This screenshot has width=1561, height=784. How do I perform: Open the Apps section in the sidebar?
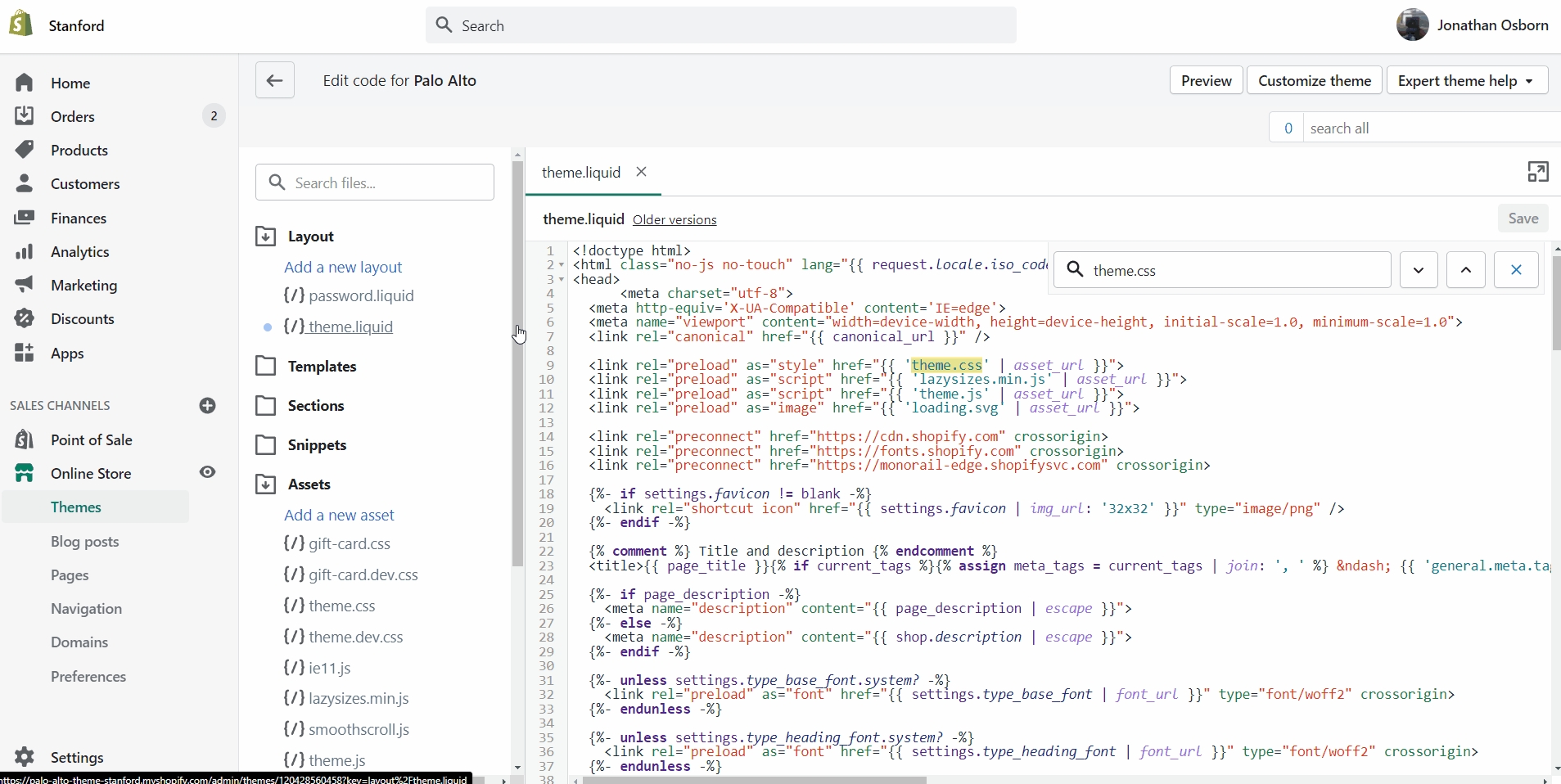[67, 354]
